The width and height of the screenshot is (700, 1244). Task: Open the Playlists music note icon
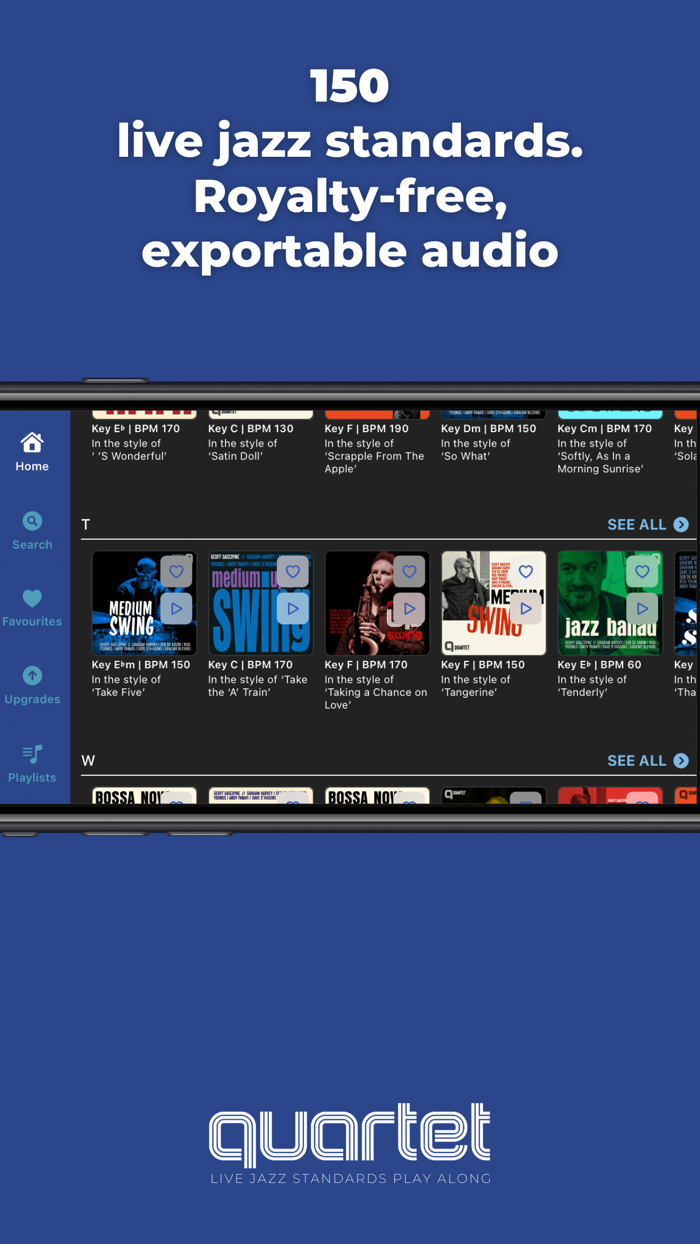point(32,754)
